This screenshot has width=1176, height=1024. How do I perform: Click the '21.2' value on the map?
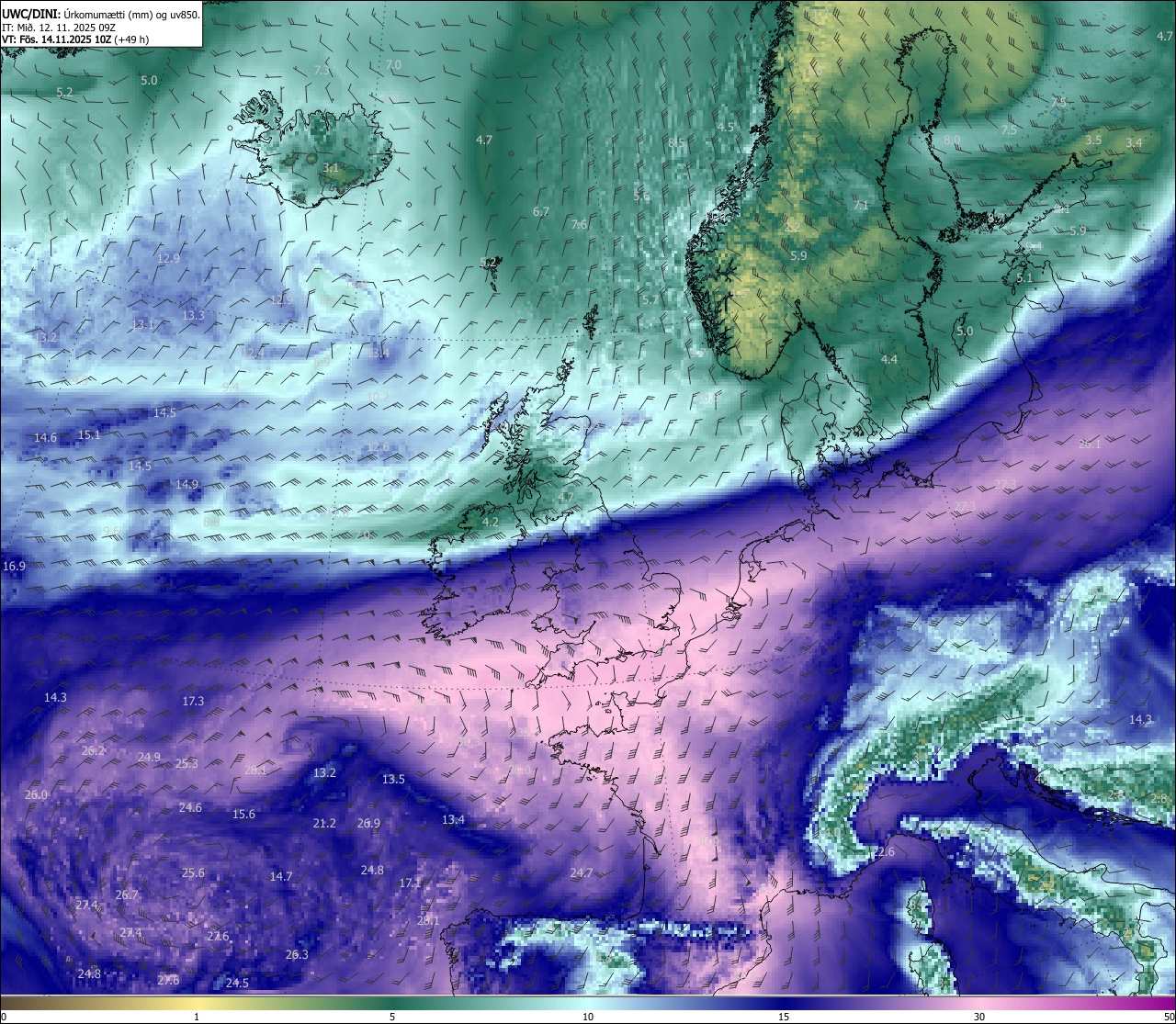pyautogui.click(x=324, y=824)
